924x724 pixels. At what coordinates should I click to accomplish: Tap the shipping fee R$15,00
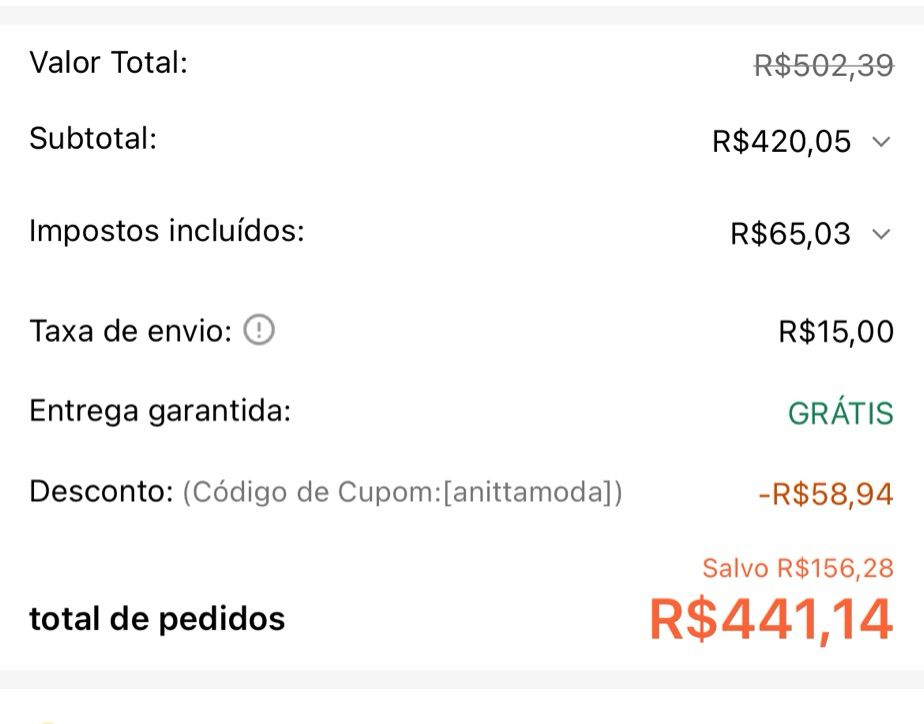(x=835, y=331)
